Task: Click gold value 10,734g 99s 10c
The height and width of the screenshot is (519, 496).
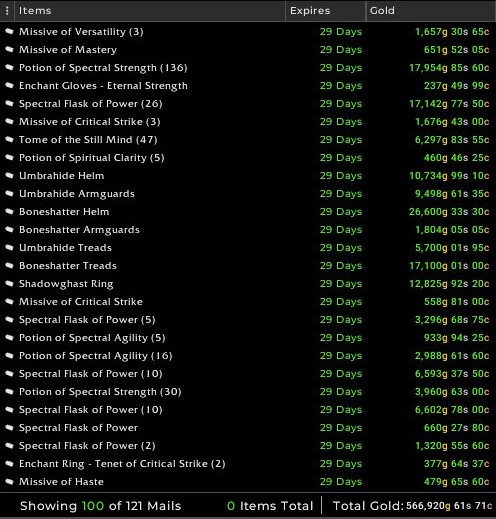Action: point(449,175)
